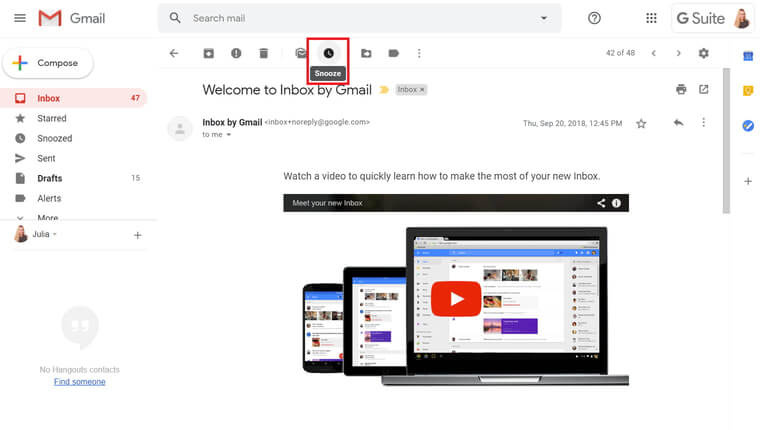Star this email
This screenshot has width=760, height=430.
click(641, 124)
